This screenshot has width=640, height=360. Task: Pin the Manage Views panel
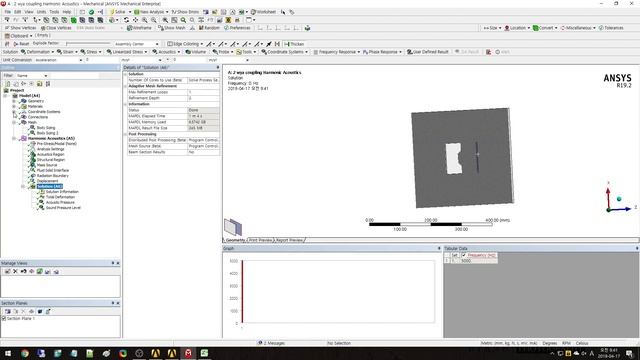coord(113,263)
